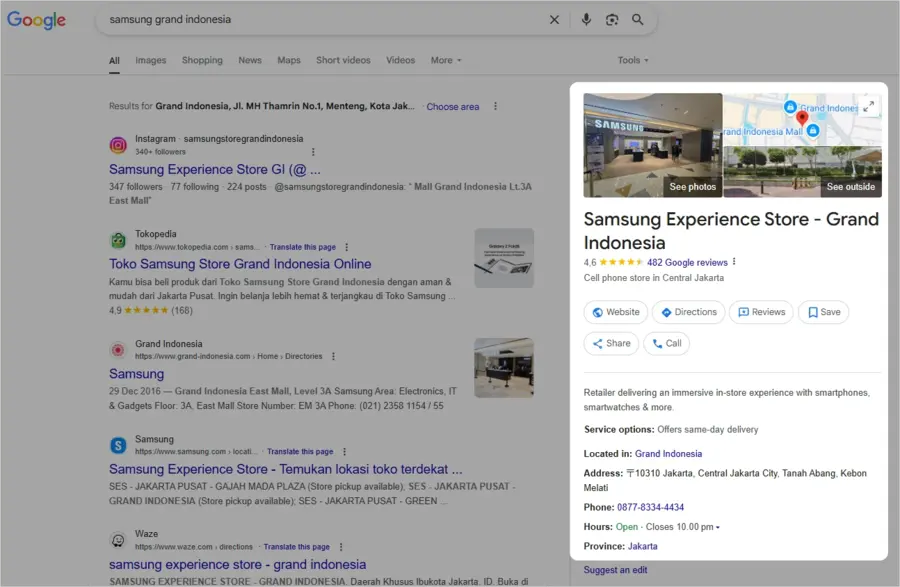
Task: Open three-dot menu for Waze result
Action: [x=341, y=547]
